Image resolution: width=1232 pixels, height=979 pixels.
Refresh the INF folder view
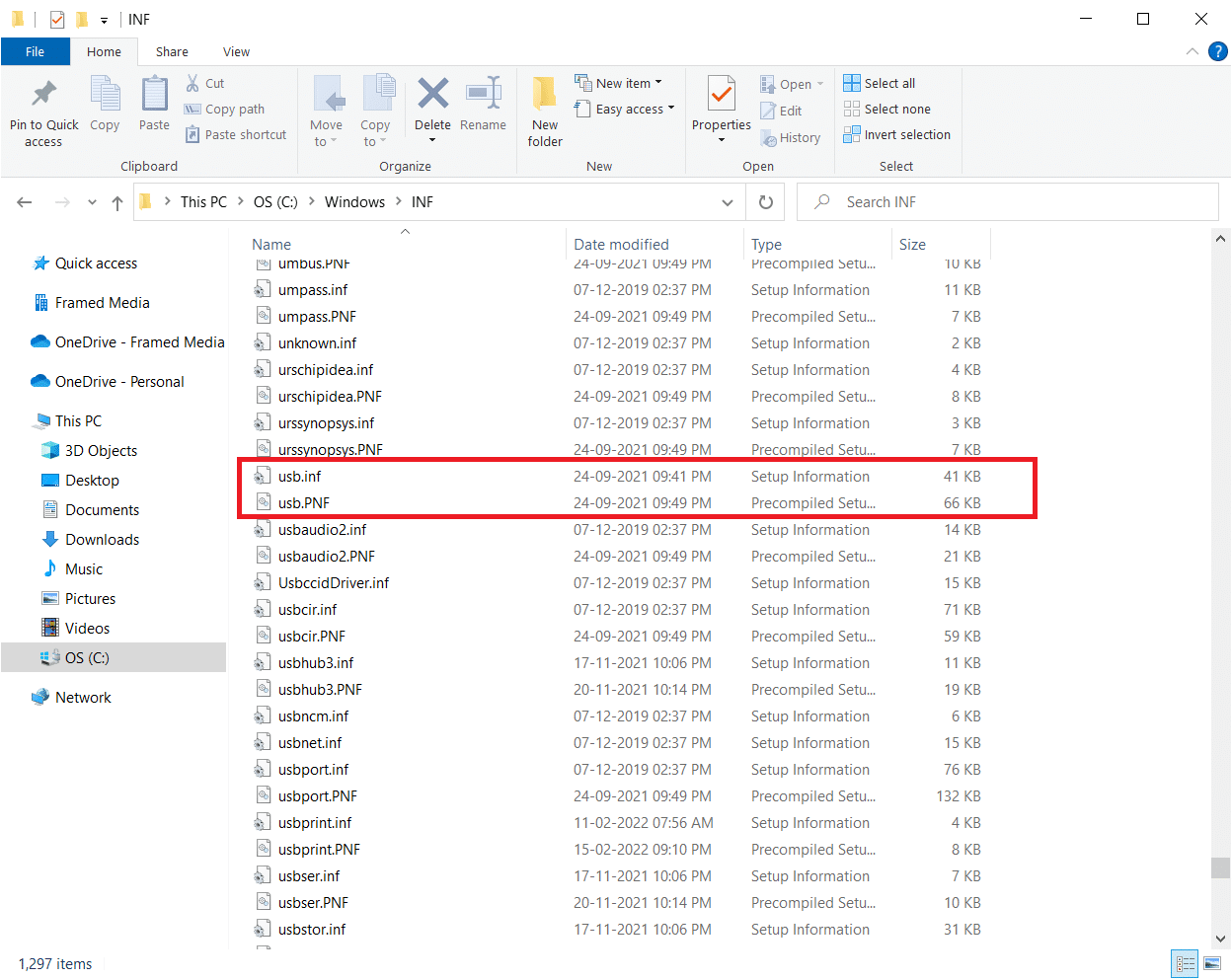tap(766, 202)
